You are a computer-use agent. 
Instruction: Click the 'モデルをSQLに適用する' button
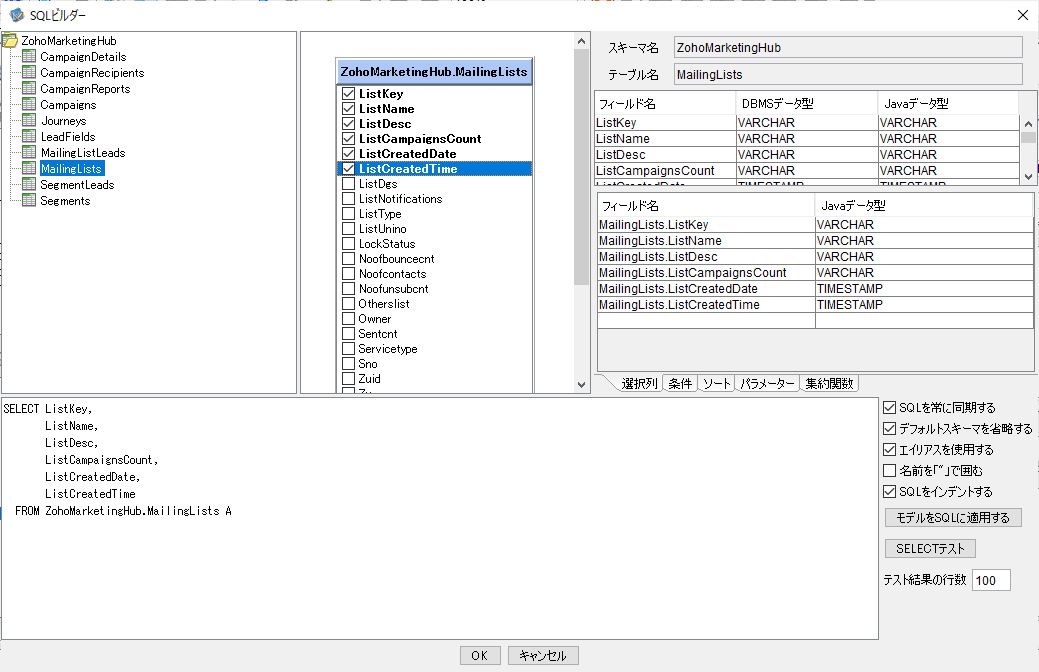tap(953, 518)
